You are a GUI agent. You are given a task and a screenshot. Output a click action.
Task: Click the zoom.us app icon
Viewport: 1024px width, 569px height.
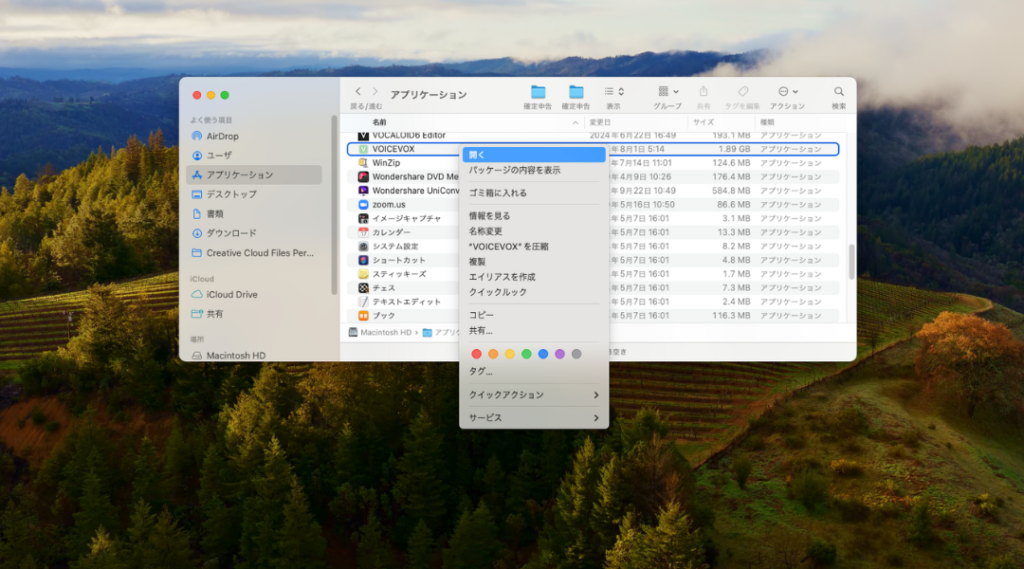tap(364, 205)
